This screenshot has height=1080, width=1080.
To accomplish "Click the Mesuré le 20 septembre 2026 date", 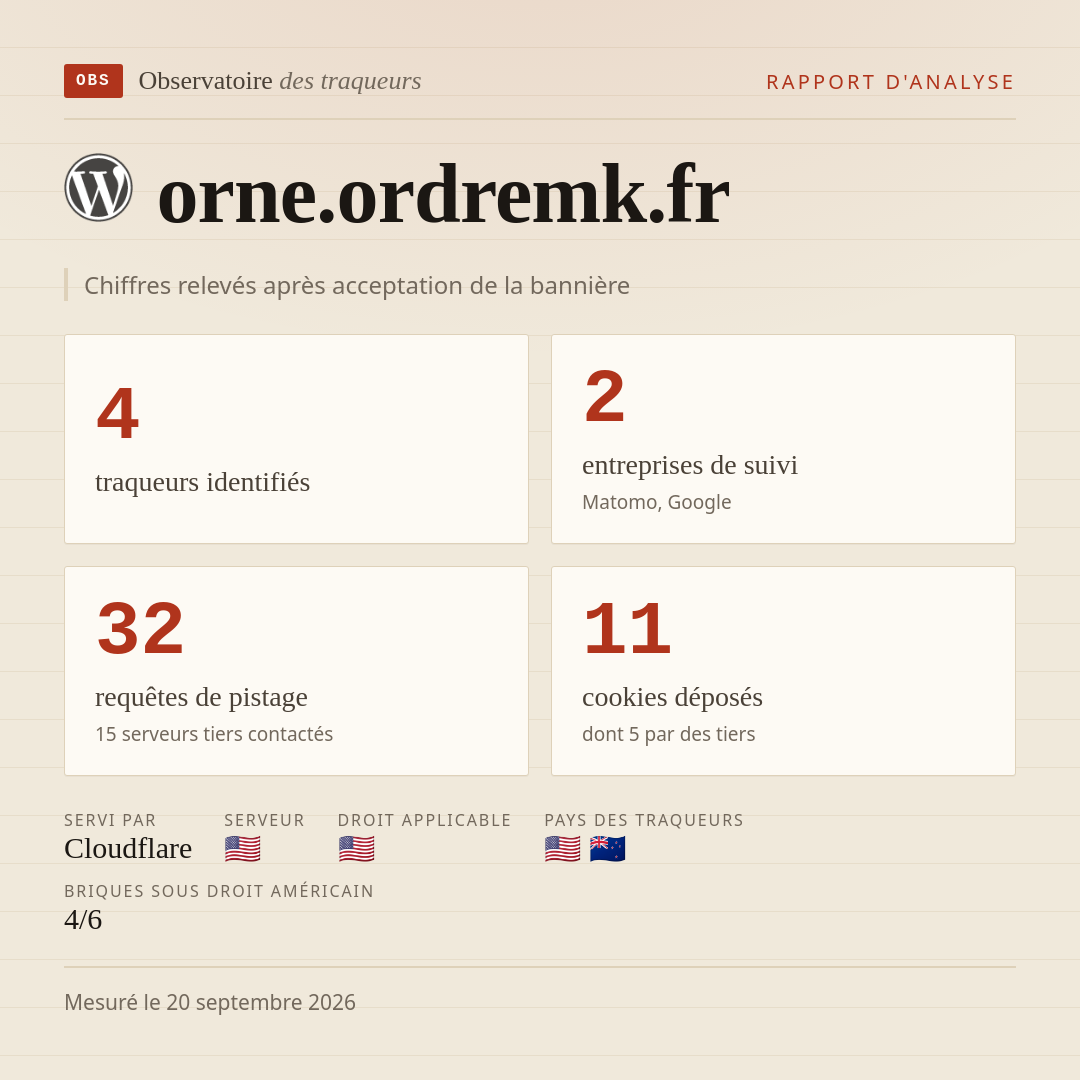I will pyautogui.click(x=210, y=1002).
